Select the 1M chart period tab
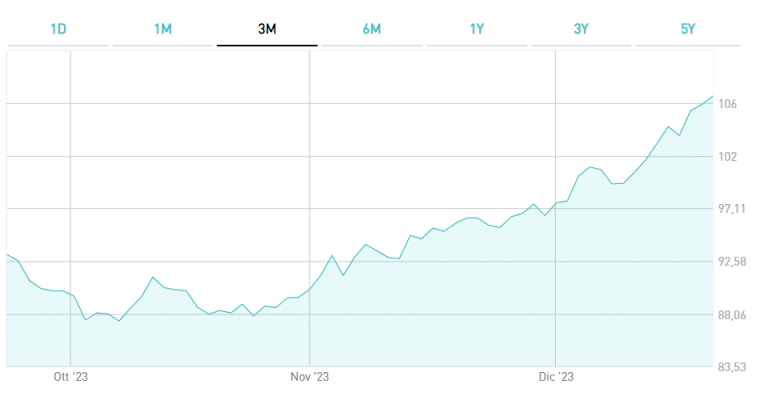 pos(163,28)
